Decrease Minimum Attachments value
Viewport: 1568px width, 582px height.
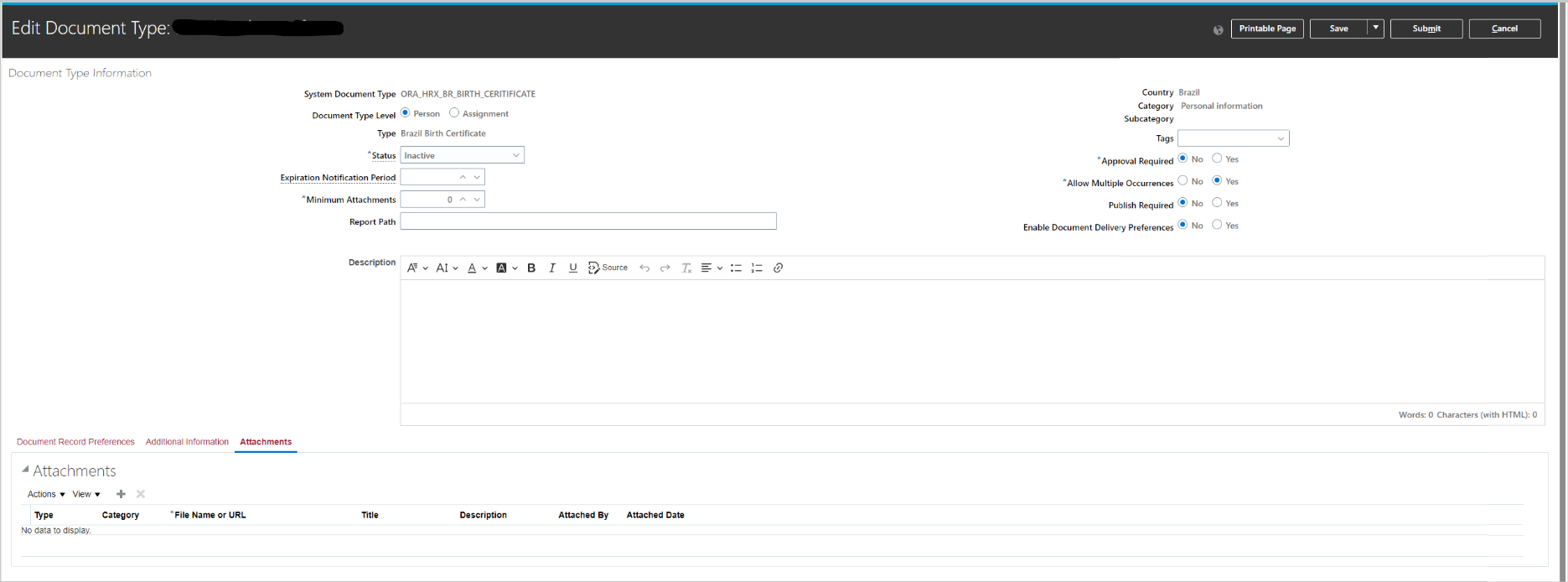477,200
